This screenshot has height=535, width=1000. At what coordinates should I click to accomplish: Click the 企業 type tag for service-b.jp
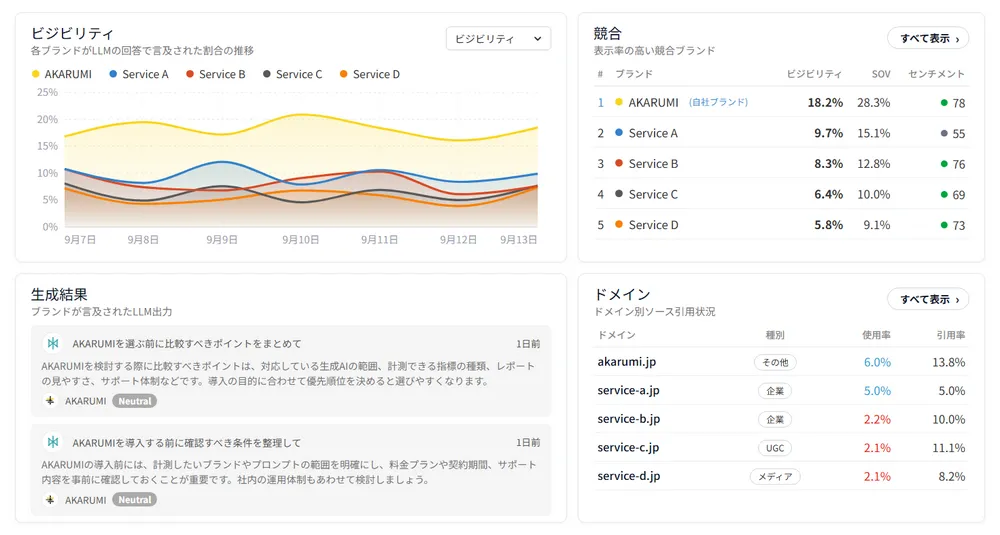775,420
